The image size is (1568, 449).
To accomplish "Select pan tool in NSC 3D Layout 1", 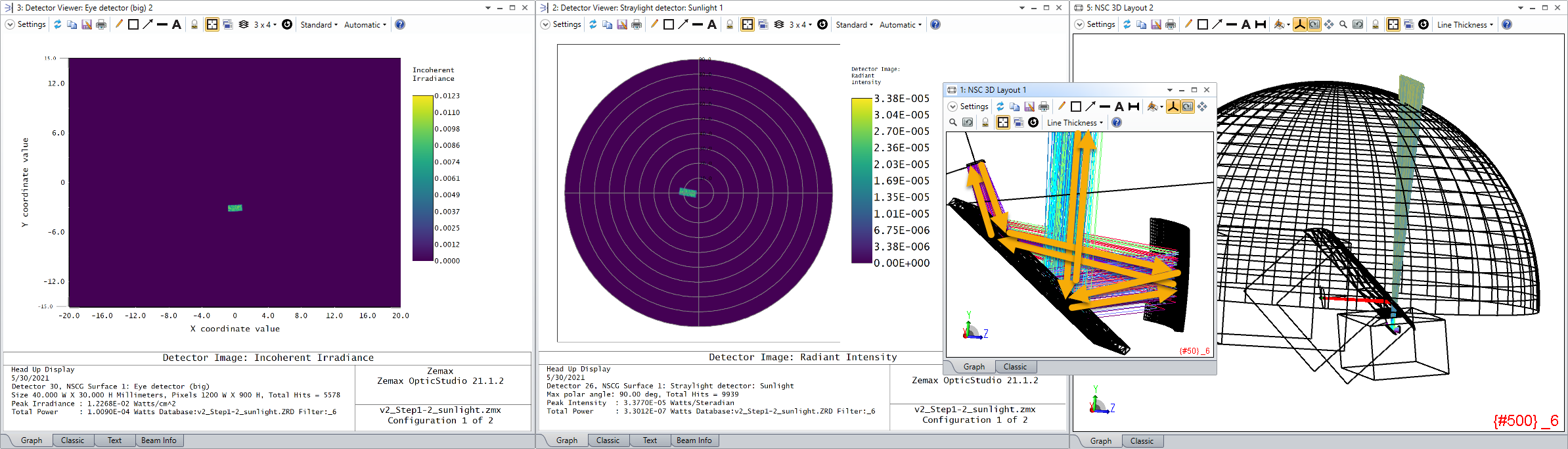I will (x=1202, y=106).
